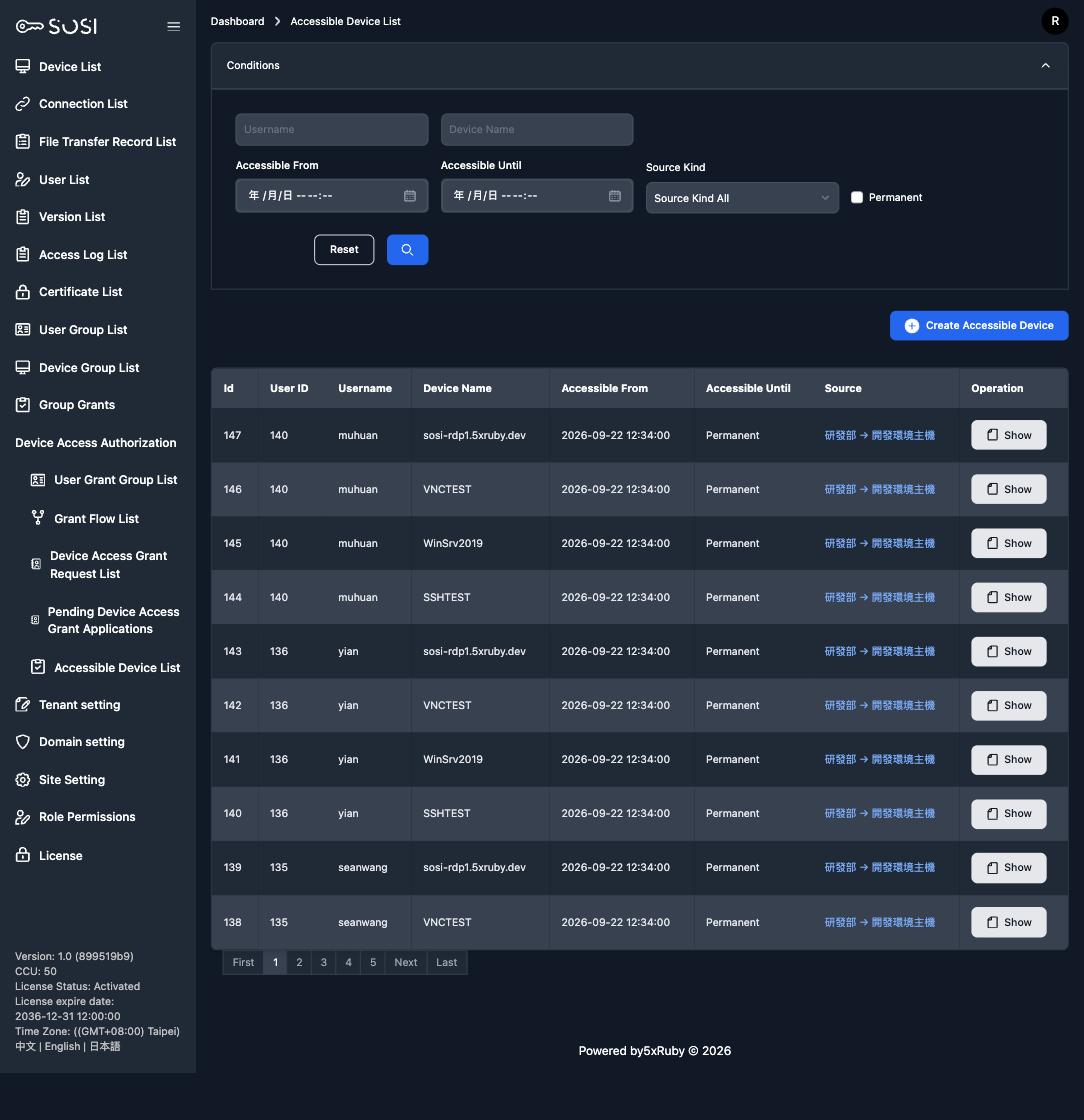Screen dimensions: 1084x1120
Task: Click Show button for Id 143
Action: (x=1008, y=651)
